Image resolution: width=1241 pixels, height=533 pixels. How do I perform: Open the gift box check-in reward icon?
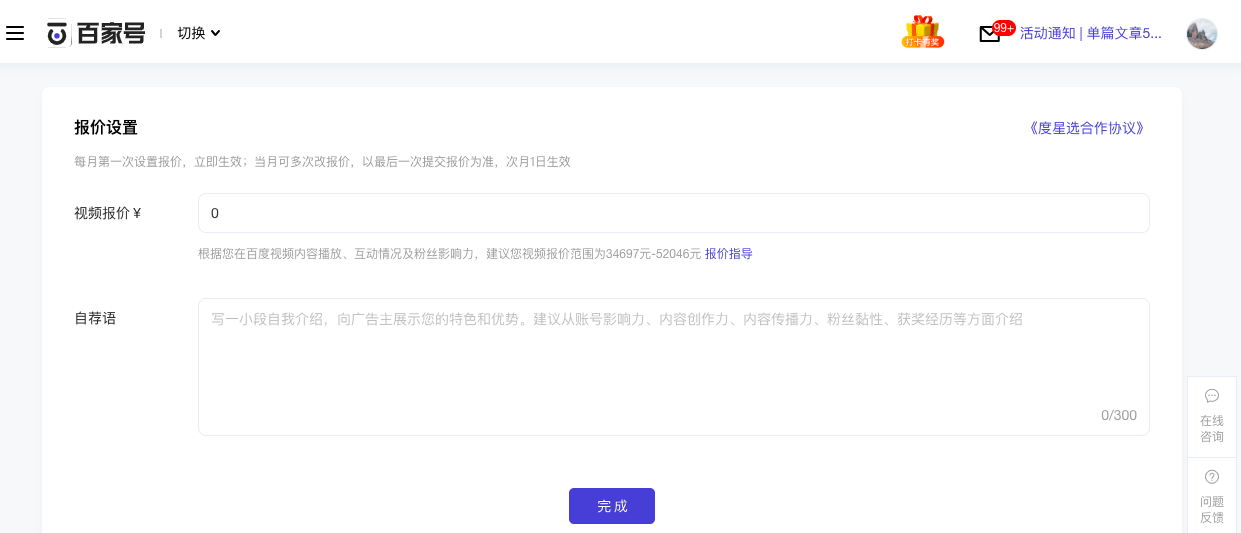coord(922,32)
